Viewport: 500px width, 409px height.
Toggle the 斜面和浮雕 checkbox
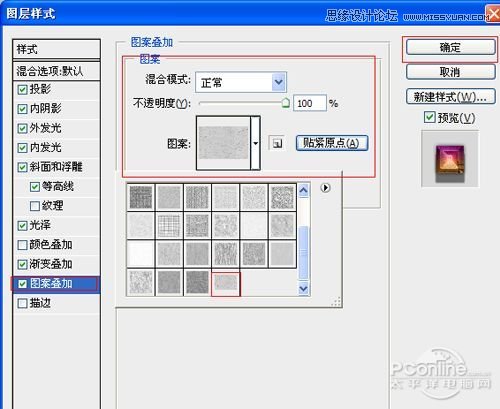click(x=22, y=167)
